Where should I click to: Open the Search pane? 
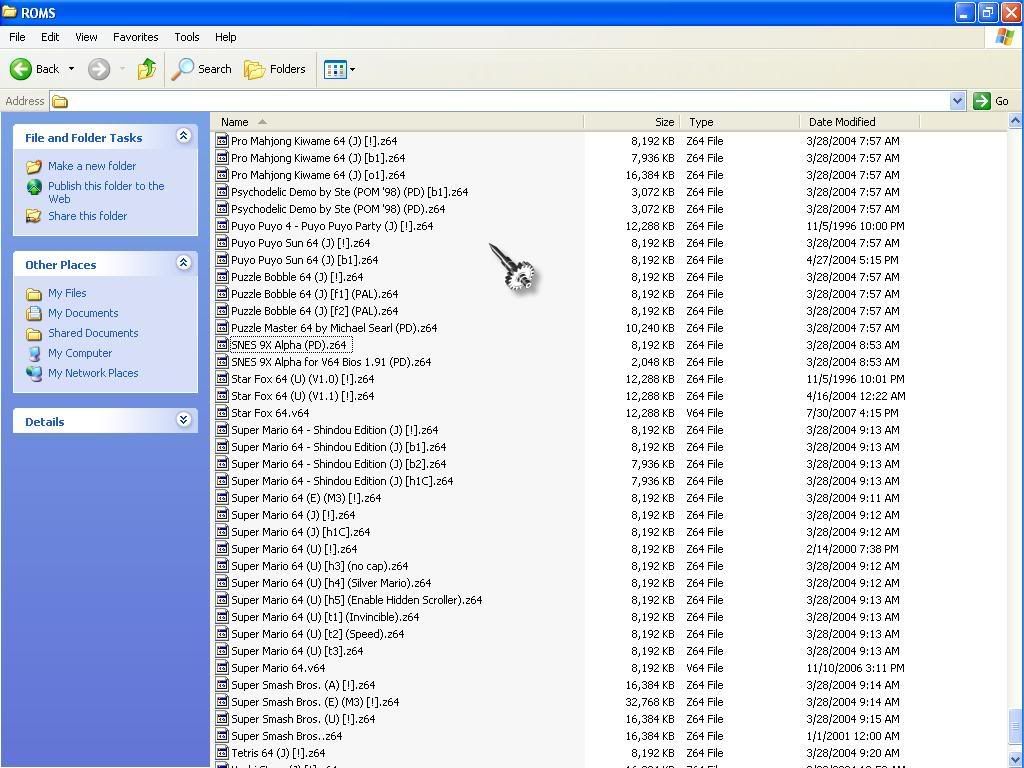(202, 69)
